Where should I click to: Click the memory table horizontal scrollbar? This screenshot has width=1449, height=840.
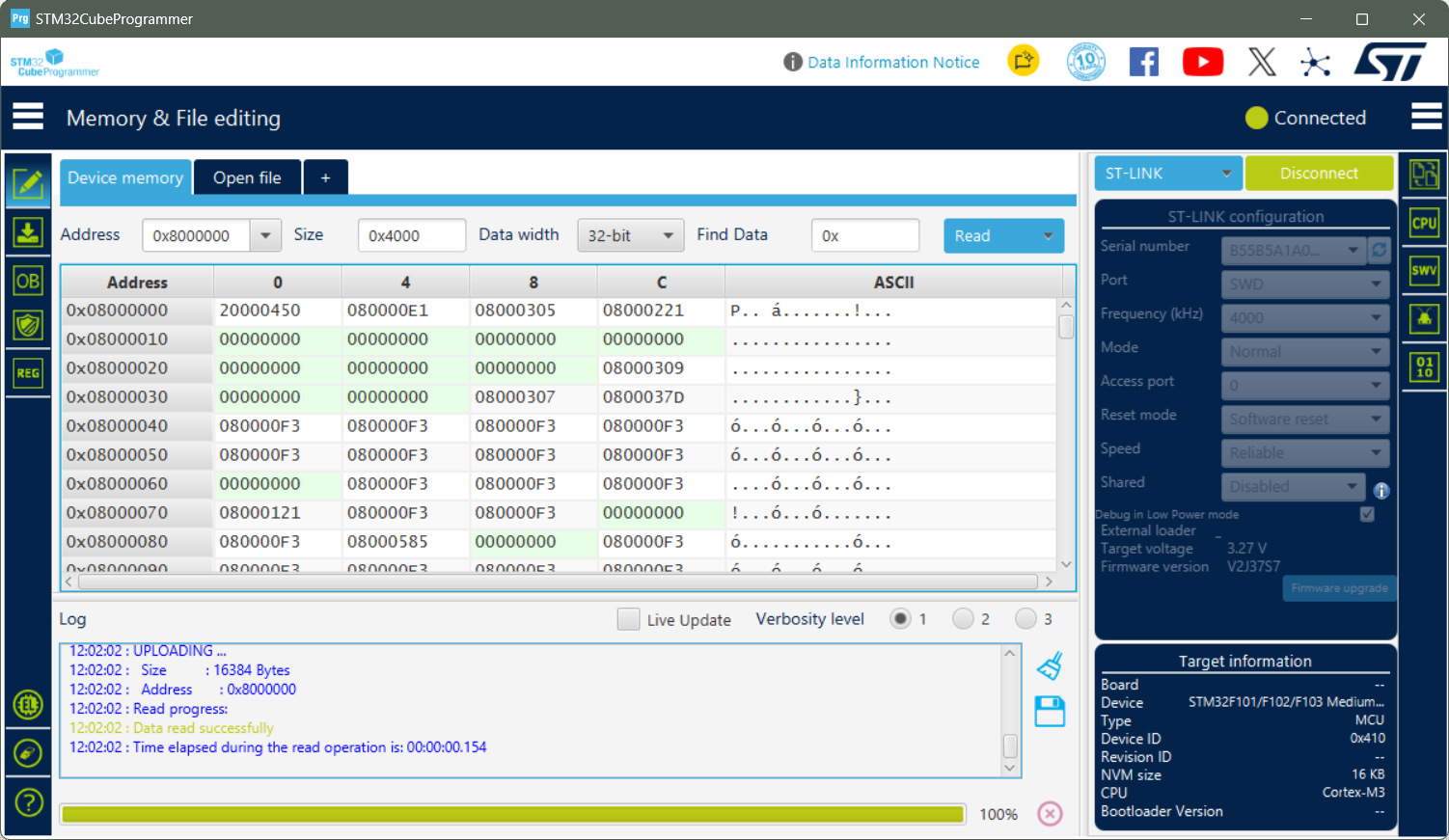(560, 582)
